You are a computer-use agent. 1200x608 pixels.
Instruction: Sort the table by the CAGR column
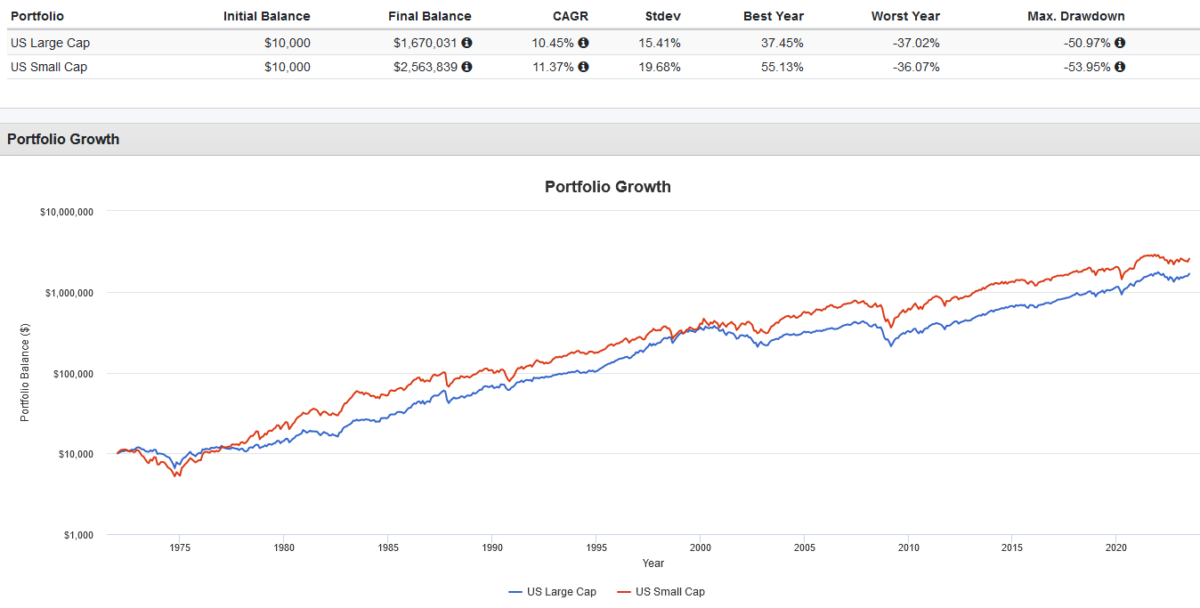[x=571, y=16]
